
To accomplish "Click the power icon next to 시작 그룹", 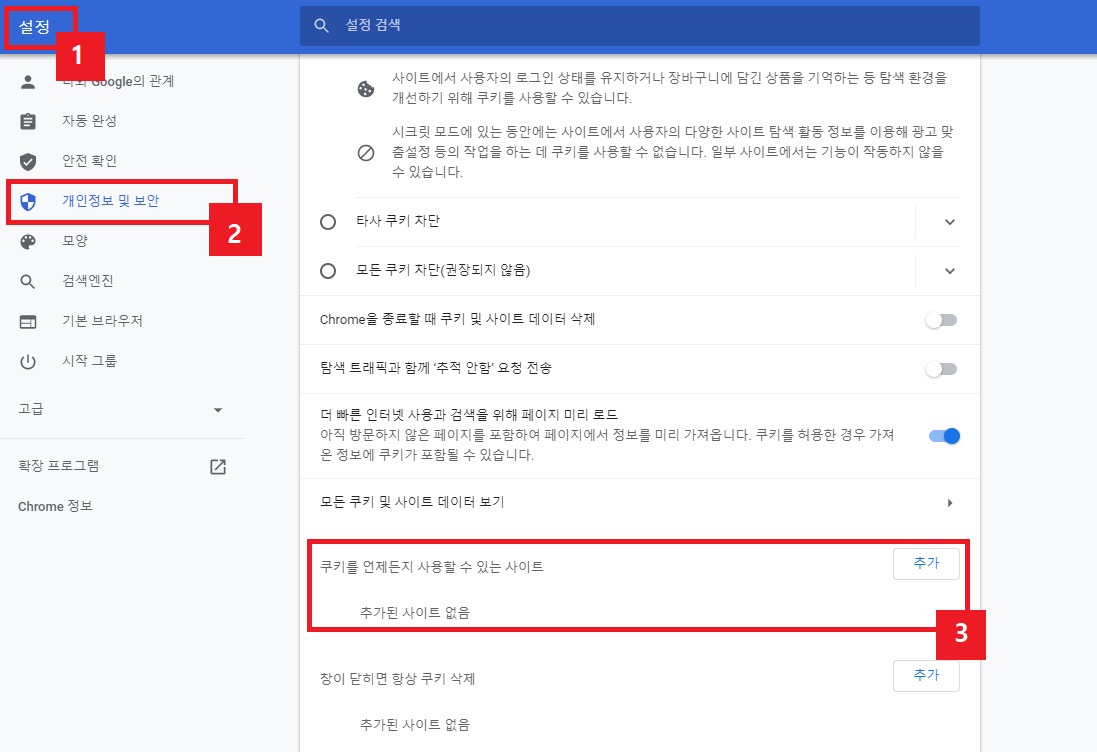I will (x=28, y=362).
